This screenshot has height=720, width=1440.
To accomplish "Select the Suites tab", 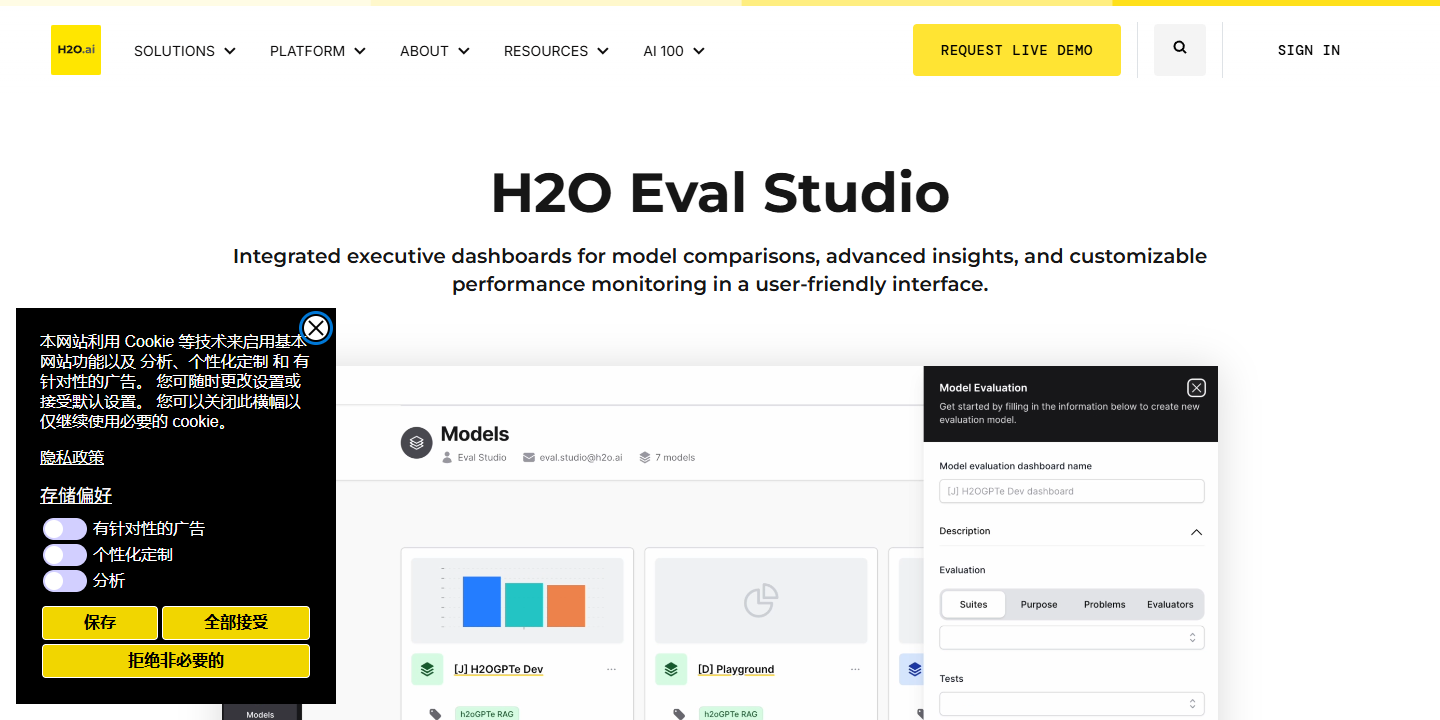I will tap(973, 605).
